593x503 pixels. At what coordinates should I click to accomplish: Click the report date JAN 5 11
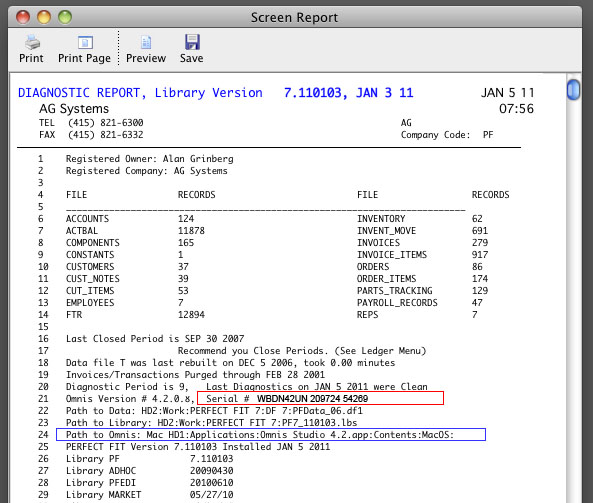click(x=508, y=93)
